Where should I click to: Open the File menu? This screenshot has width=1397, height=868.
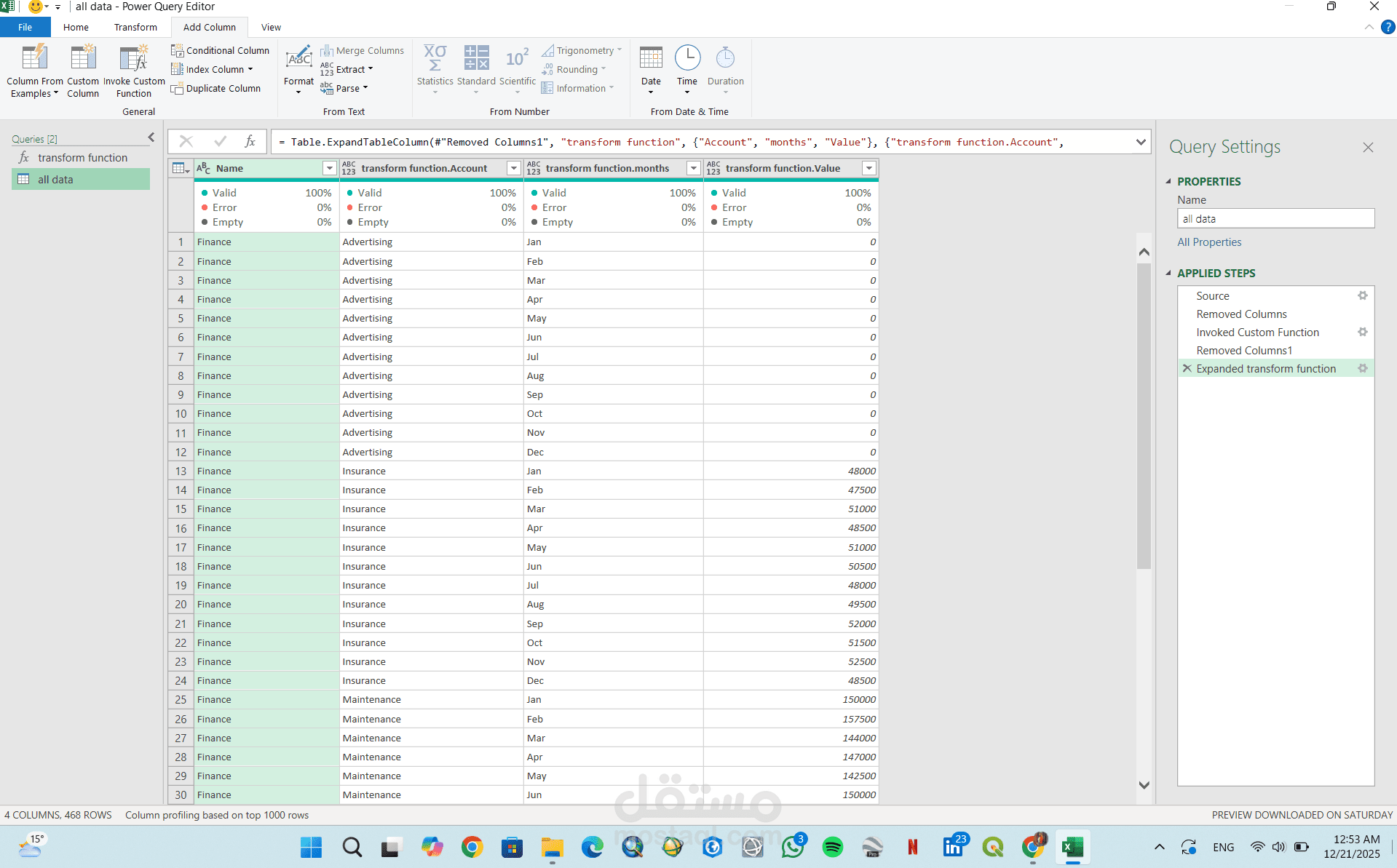click(25, 27)
